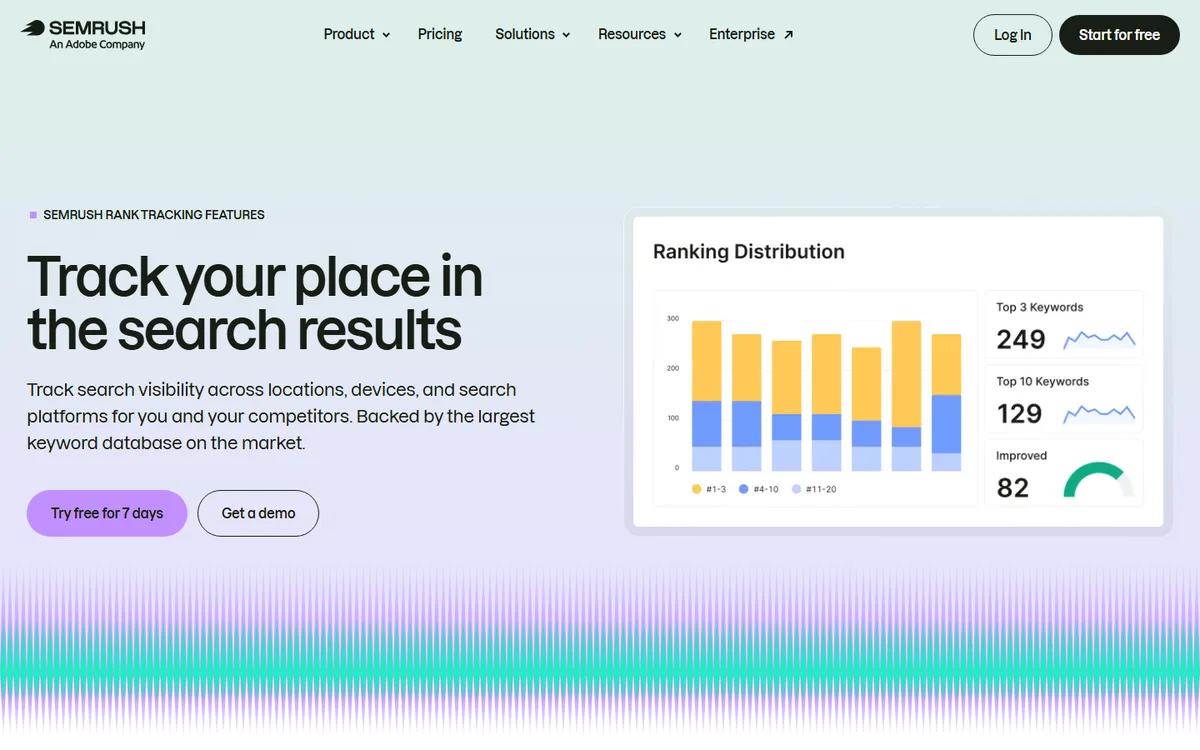The height and width of the screenshot is (750, 1200).
Task: Click the Top 3 Keywords value 249
Action: pos(1021,340)
